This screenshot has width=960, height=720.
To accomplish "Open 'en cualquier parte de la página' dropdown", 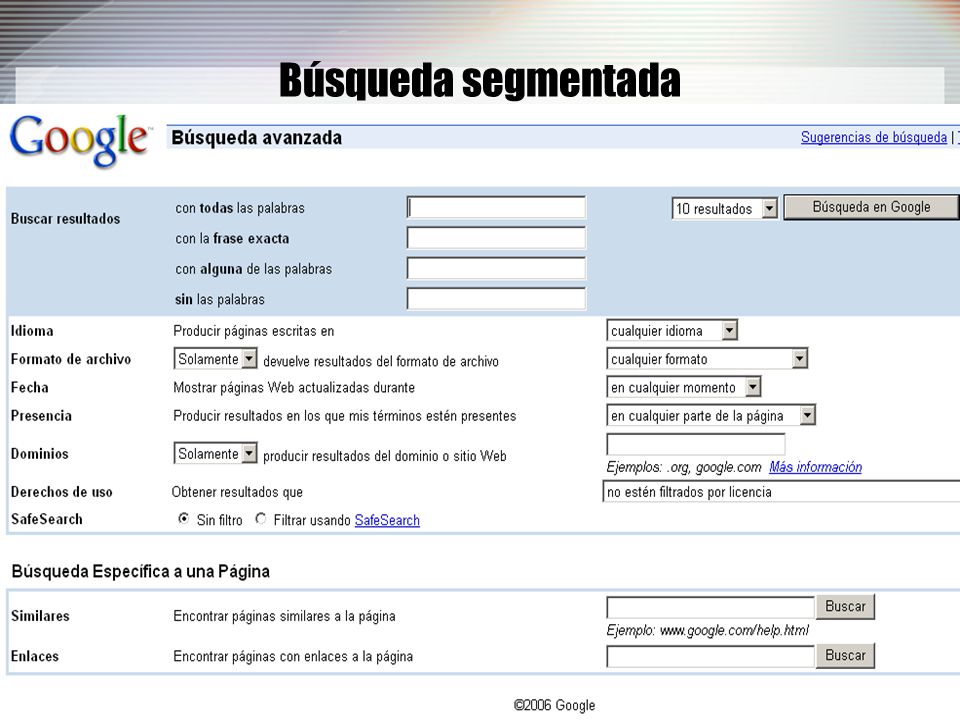I will pyautogui.click(x=711, y=415).
